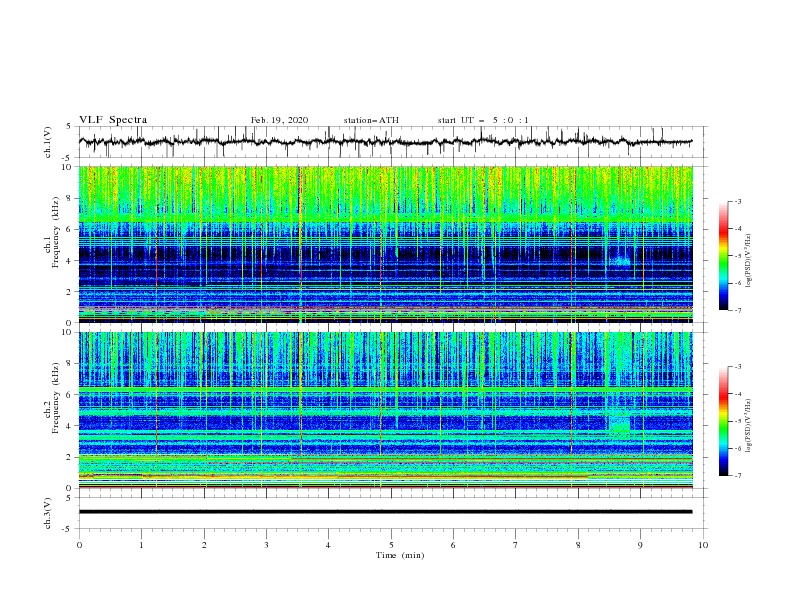Click time axis tick label '1'
This screenshot has width=792, height=612.
[x=141, y=545]
